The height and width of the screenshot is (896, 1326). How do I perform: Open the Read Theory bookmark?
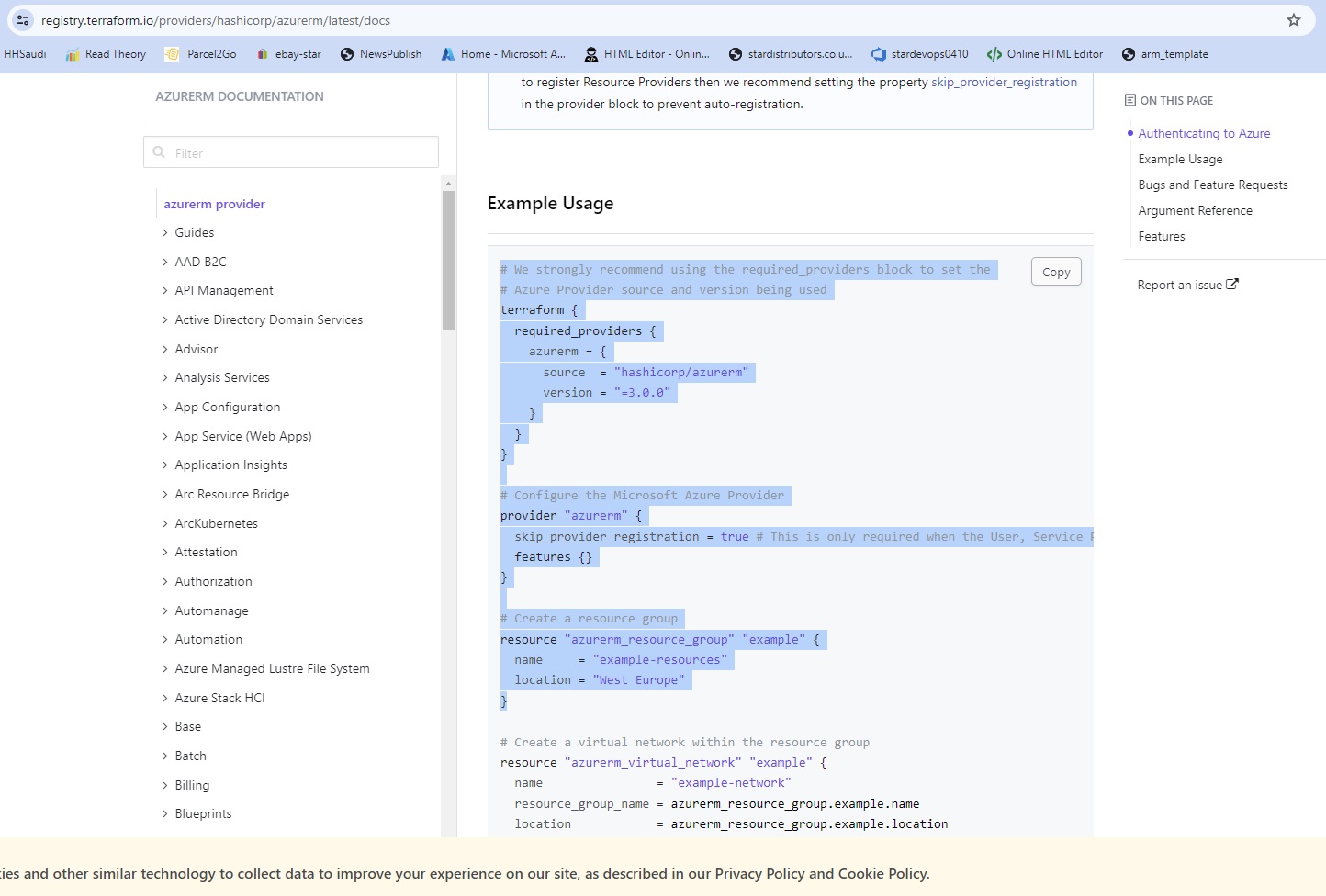(x=106, y=54)
